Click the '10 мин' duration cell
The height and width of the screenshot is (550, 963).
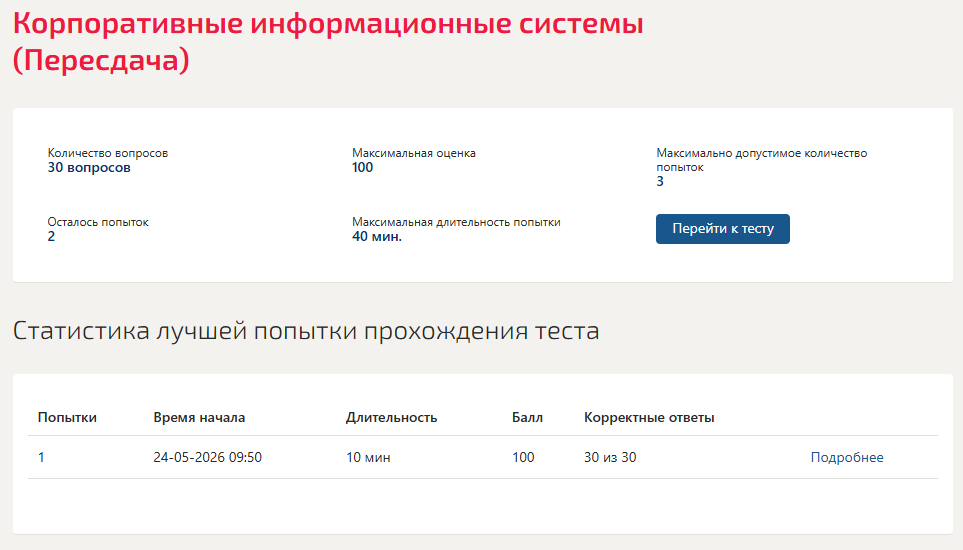(368, 457)
